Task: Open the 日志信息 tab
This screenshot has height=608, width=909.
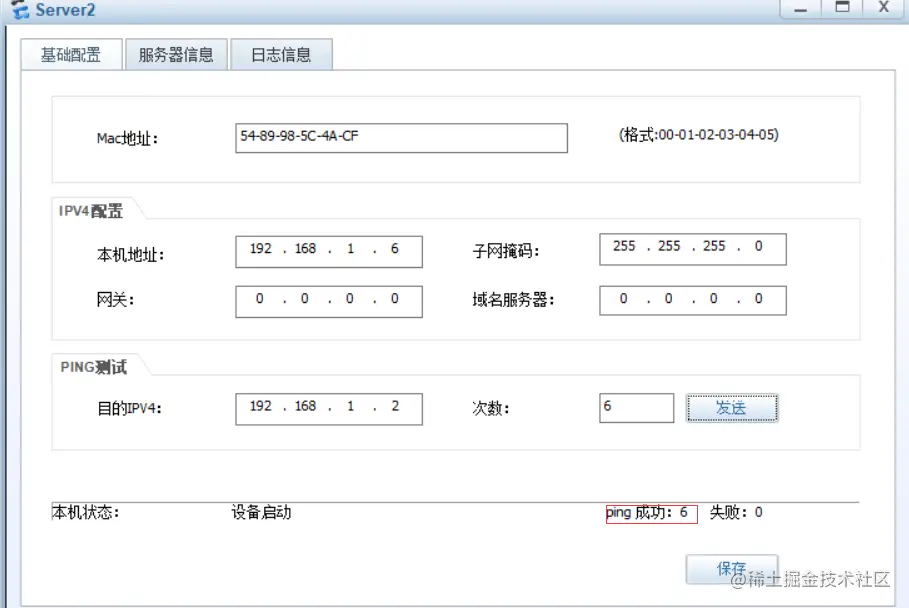Action: pyautogui.click(x=281, y=54)
